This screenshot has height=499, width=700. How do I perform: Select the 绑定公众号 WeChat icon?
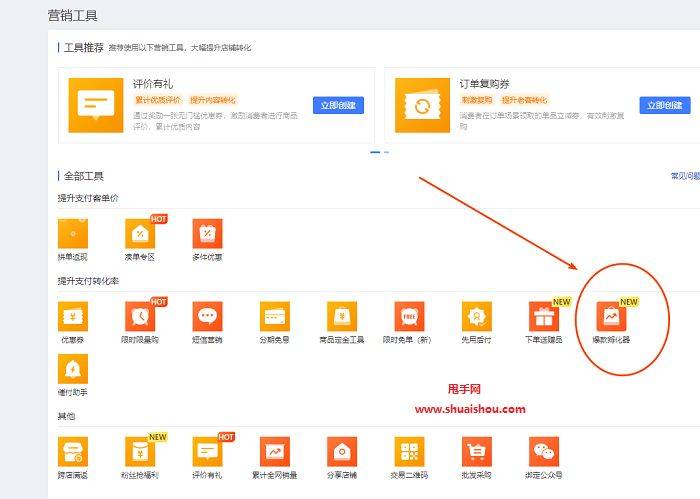pos(544,452)
